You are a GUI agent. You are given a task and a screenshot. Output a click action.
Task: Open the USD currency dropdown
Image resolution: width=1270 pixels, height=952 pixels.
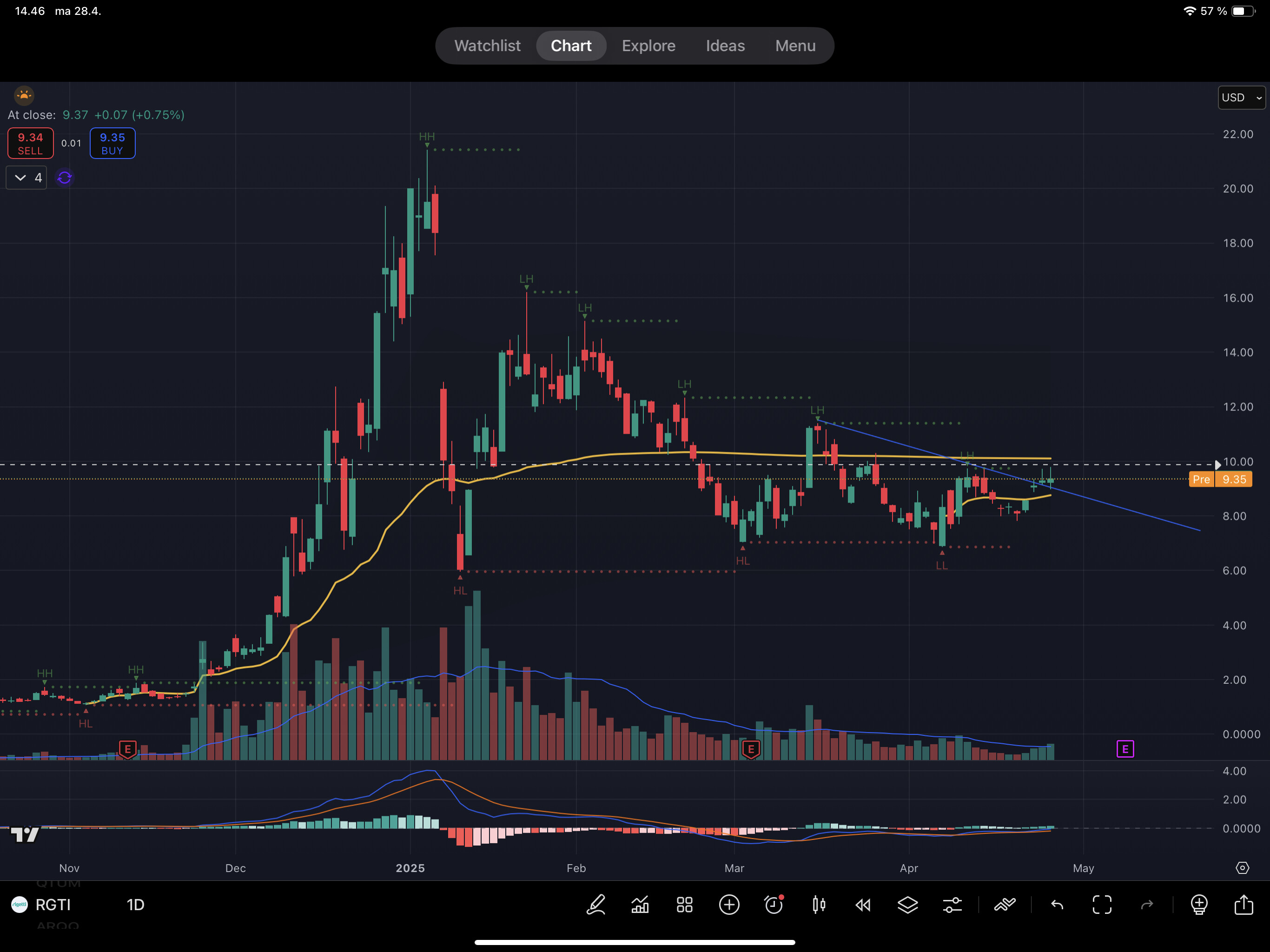pos(1241,98)
